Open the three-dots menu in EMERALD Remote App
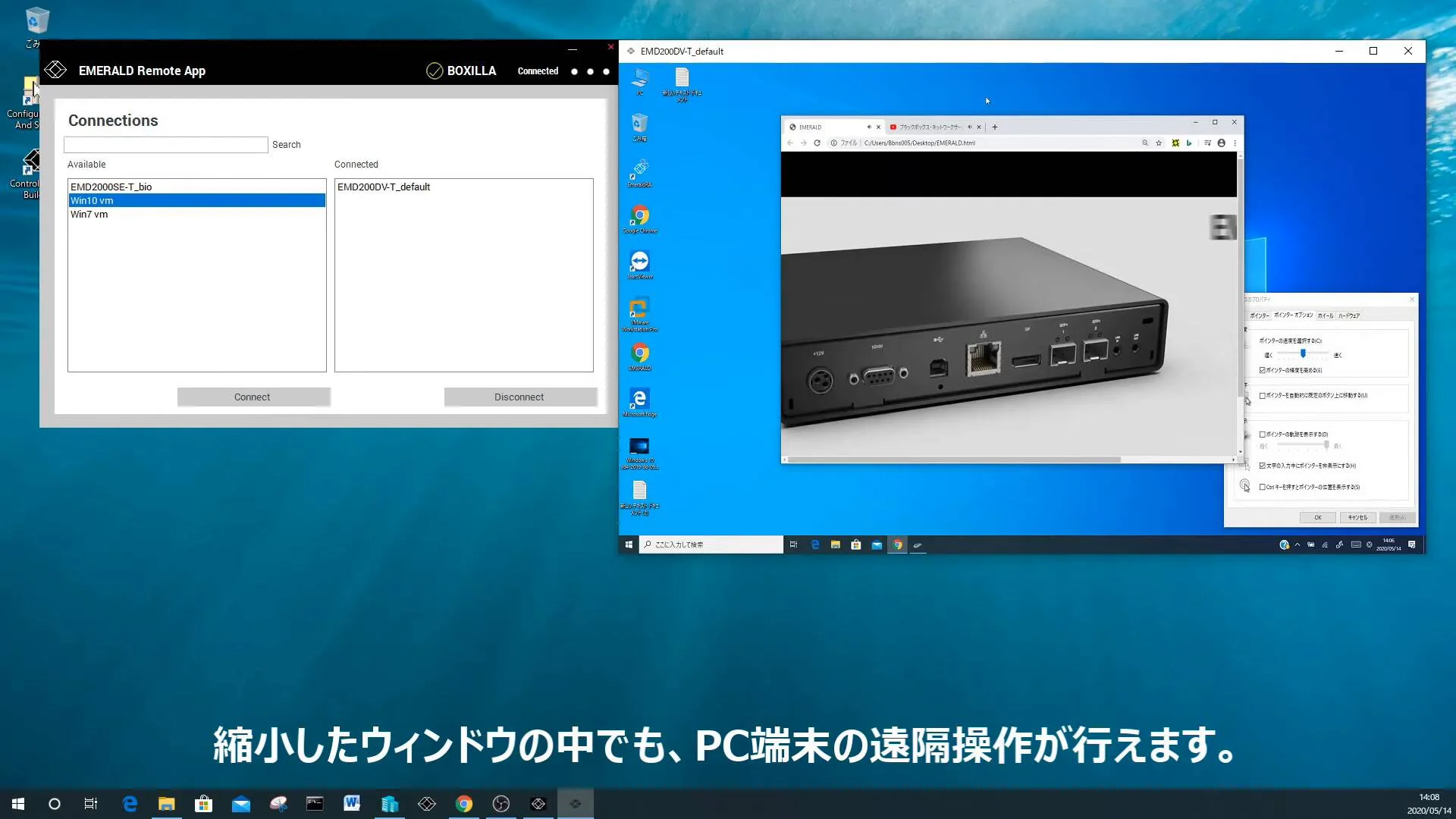 (590, 71)
